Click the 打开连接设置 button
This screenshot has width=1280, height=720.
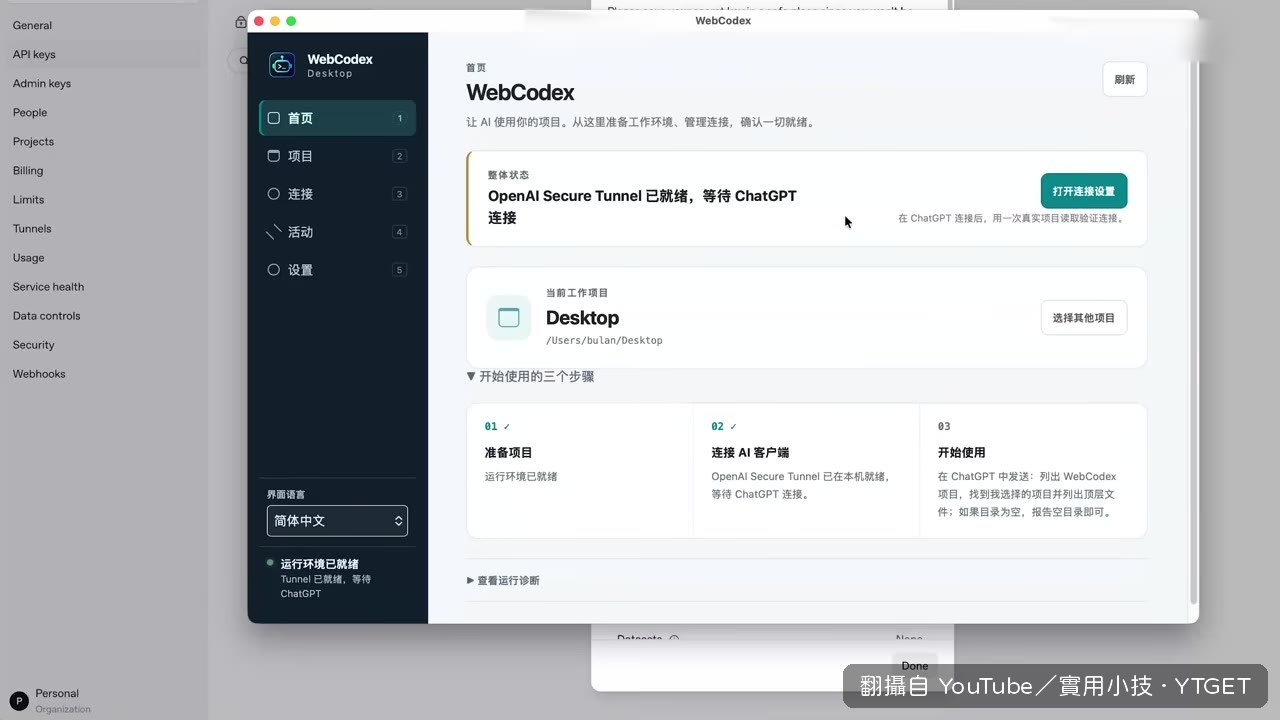[x=1084, y=191]
